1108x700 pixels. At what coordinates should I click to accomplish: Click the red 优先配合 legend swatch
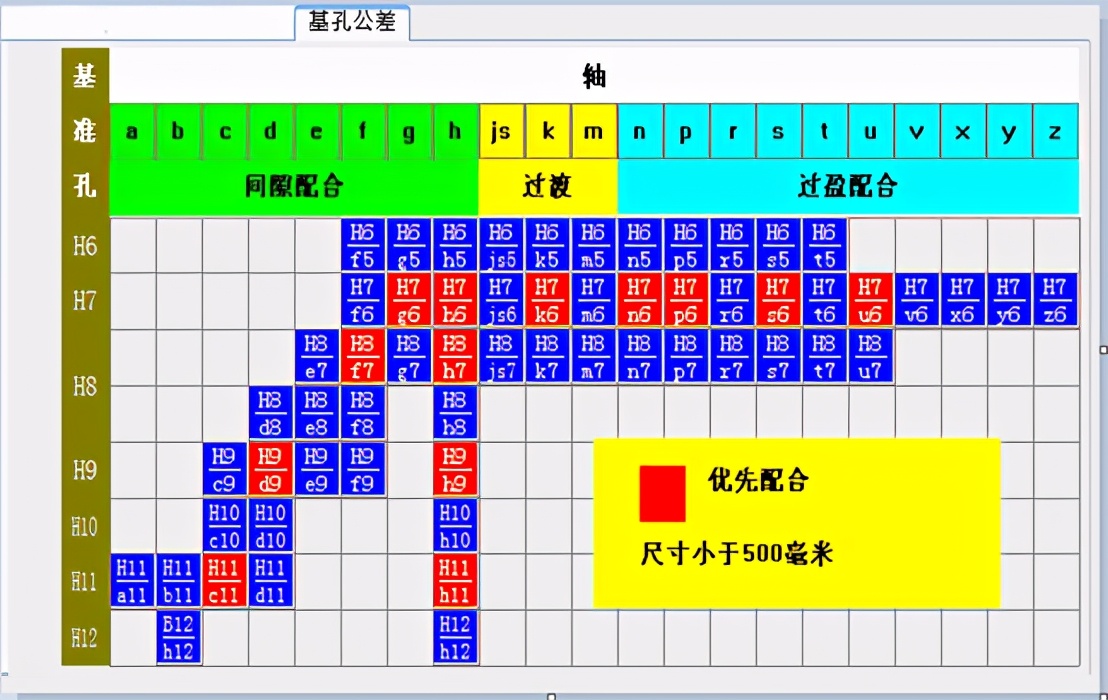coord(662,494)
